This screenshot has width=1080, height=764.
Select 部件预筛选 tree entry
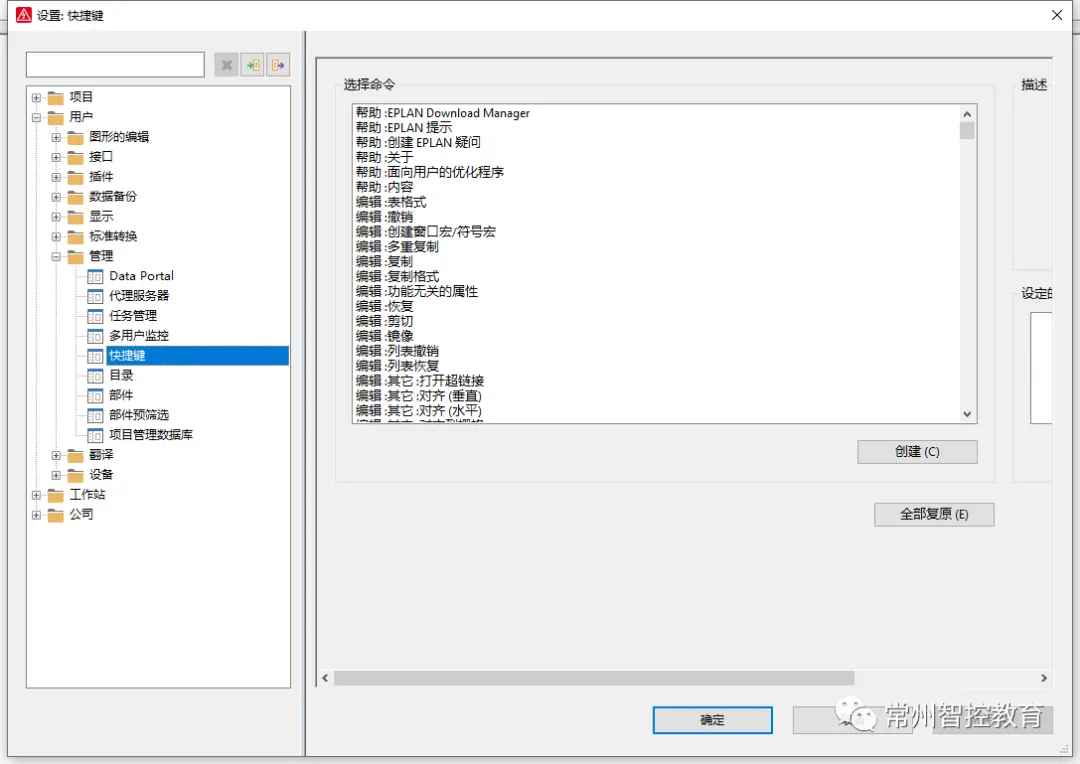click(138, 415)
